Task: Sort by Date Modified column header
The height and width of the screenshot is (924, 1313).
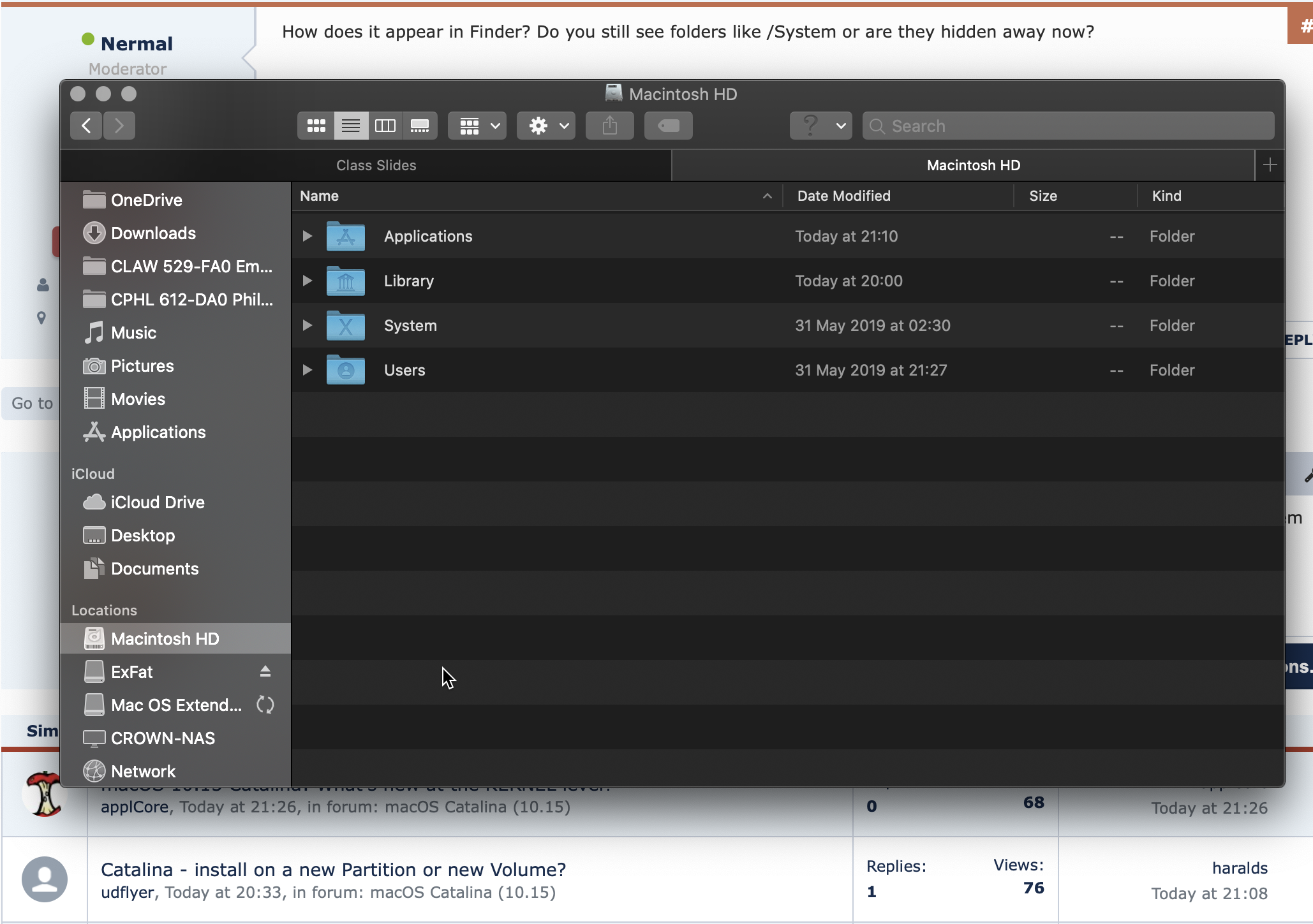Action: click(898, 196)
